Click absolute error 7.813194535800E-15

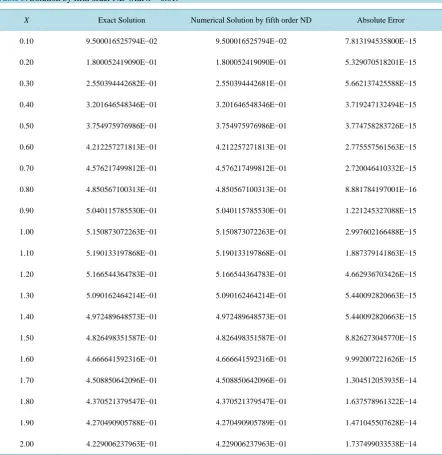tap(381, 41)
